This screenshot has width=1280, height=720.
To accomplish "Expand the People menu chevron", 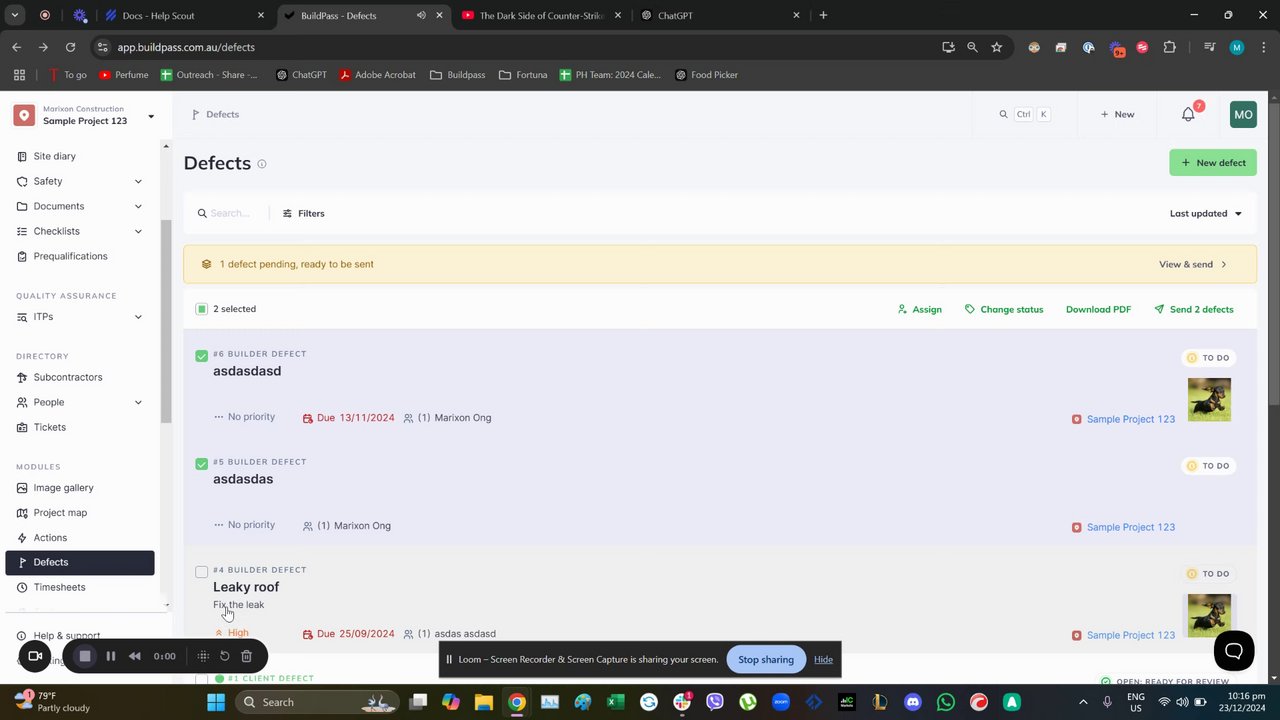I will (138, 402).
